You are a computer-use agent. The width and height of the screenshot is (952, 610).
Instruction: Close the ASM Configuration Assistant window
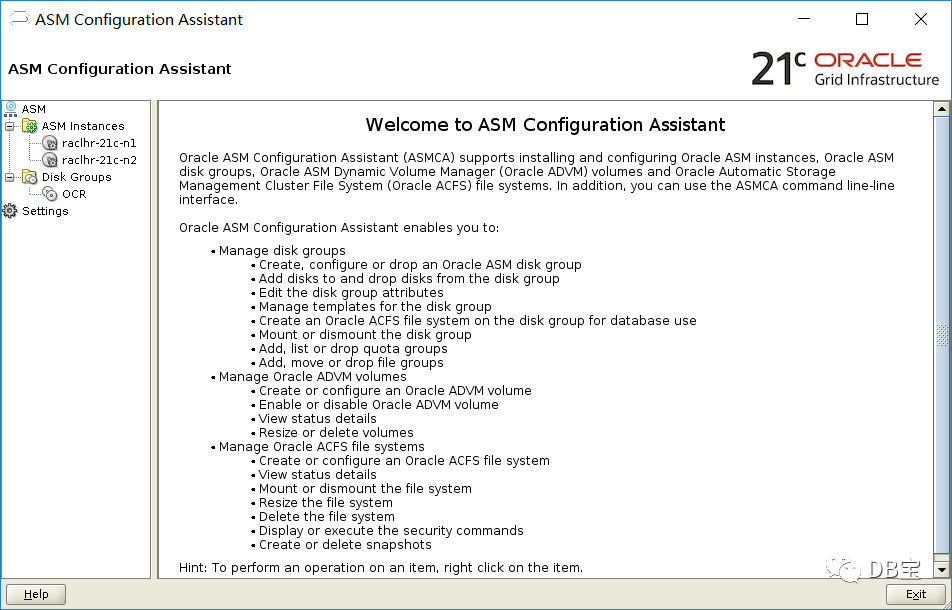[920, 19]
